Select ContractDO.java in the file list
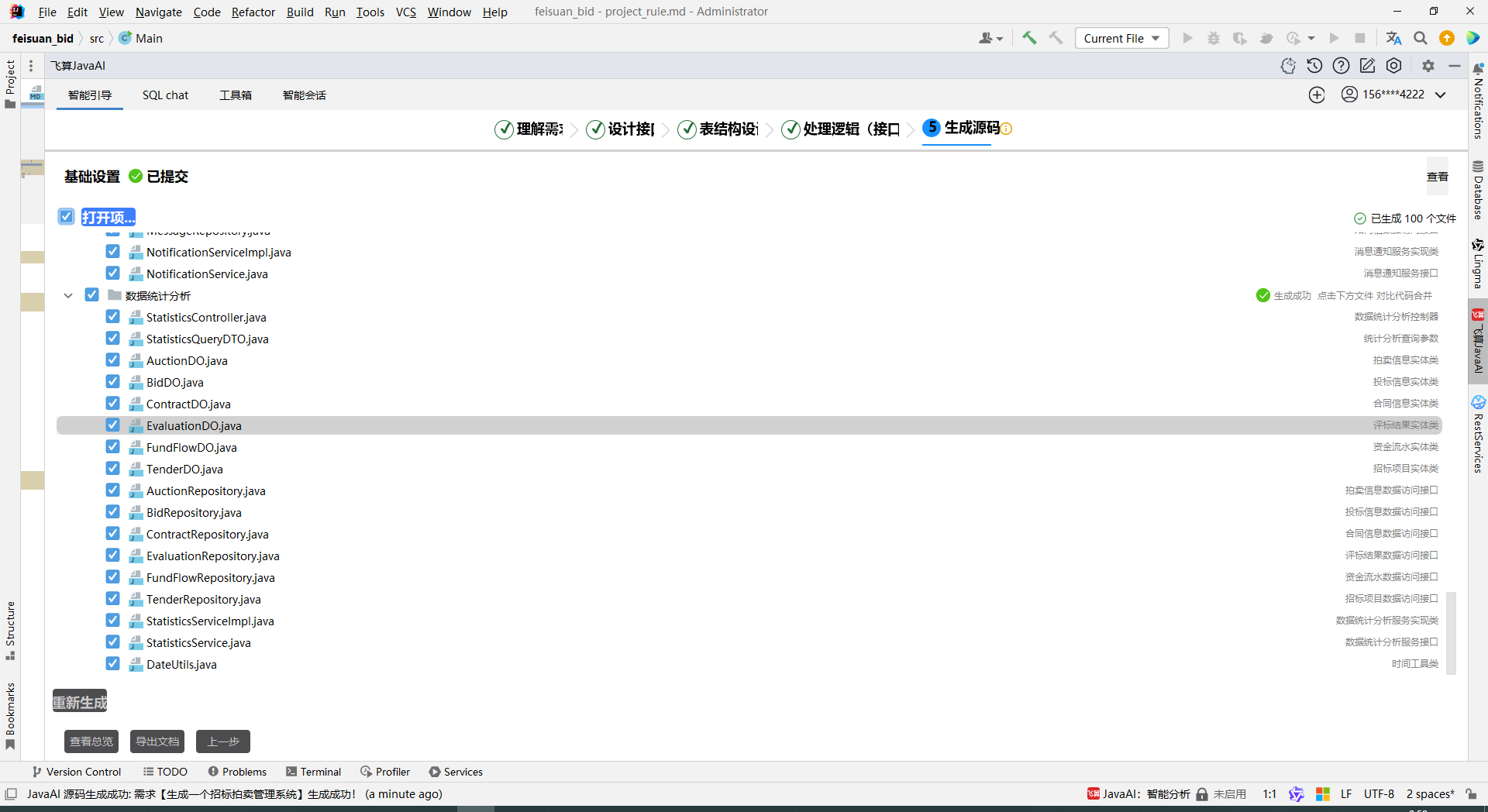This screenshot has height=812, width=1488. 749,404
